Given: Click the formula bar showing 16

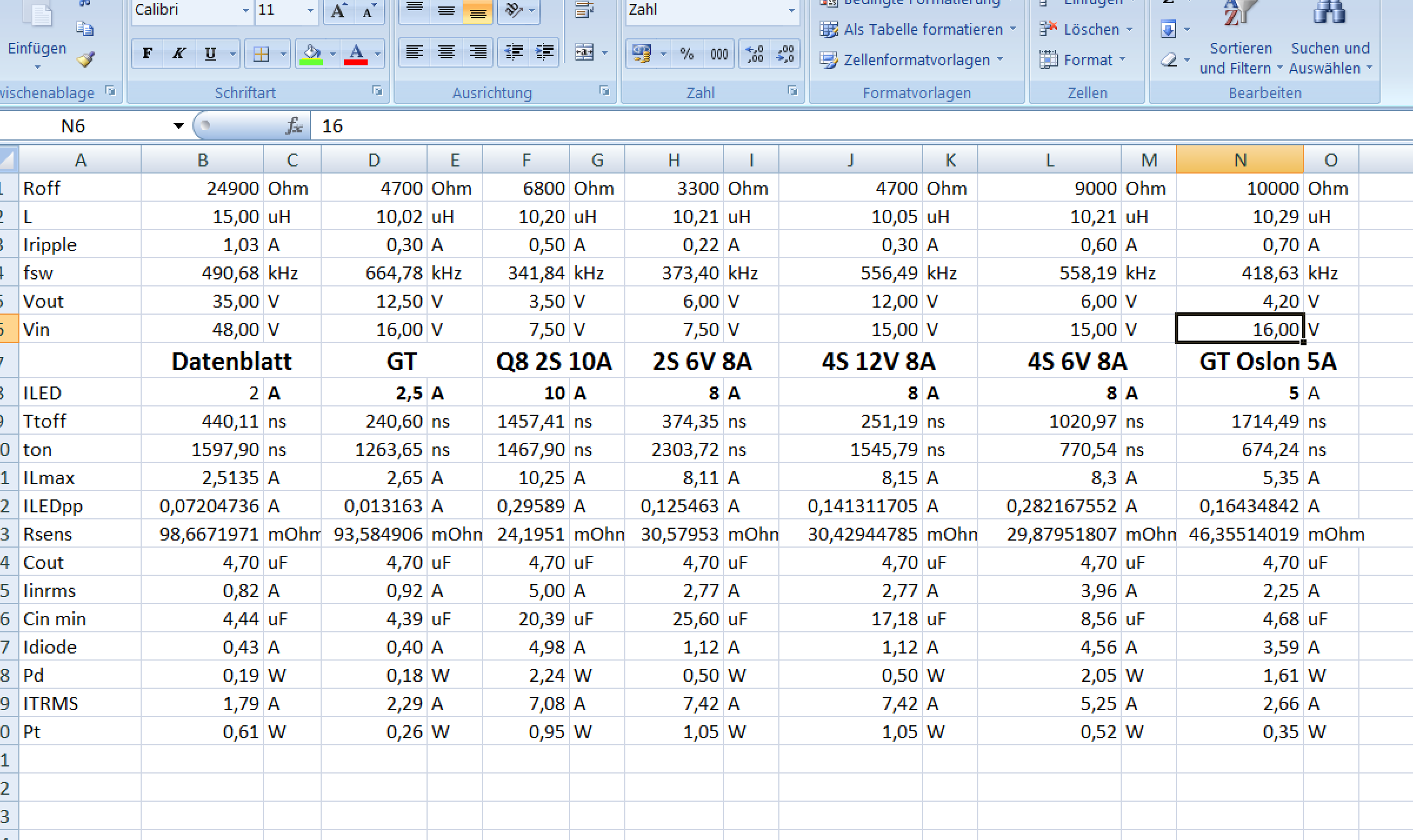Looking at the screenshot, I should (862, 126).
